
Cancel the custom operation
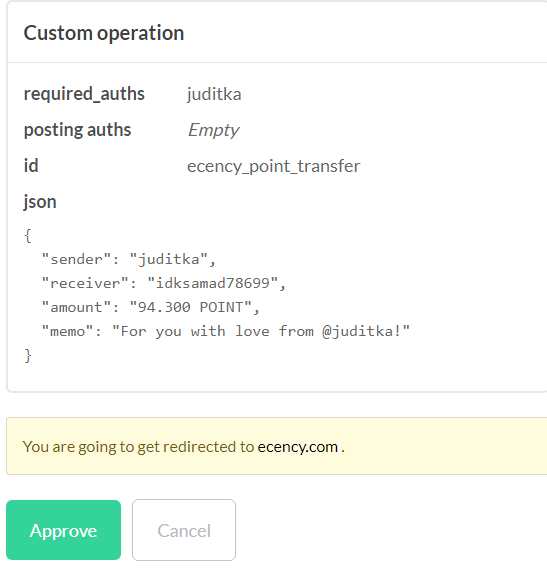[x=184, y=530]
